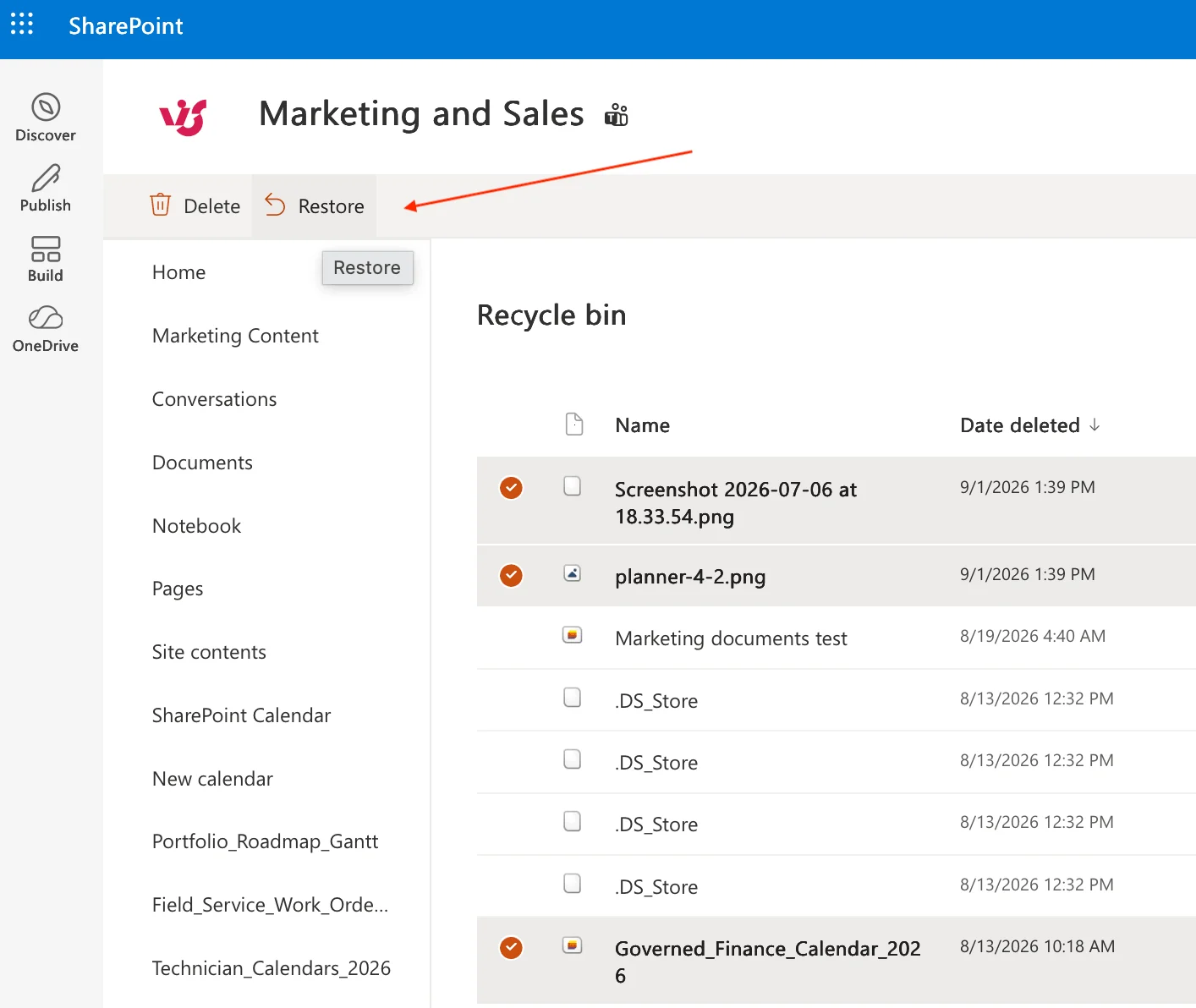Sort by Date deleted column
1196x1008 pixels.
pyautogui.click(x=1029, y=425)
